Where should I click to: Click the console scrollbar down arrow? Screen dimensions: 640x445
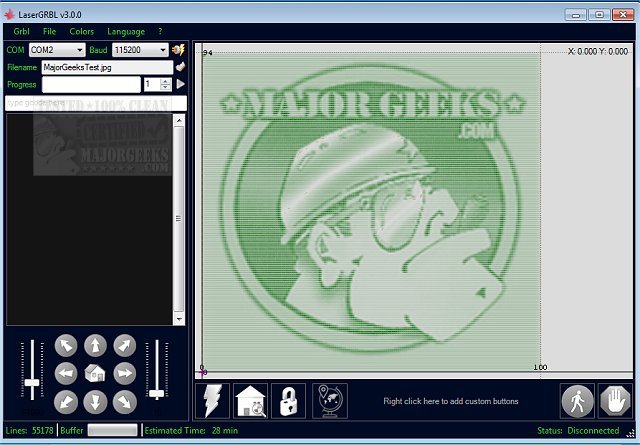[179, 319]
